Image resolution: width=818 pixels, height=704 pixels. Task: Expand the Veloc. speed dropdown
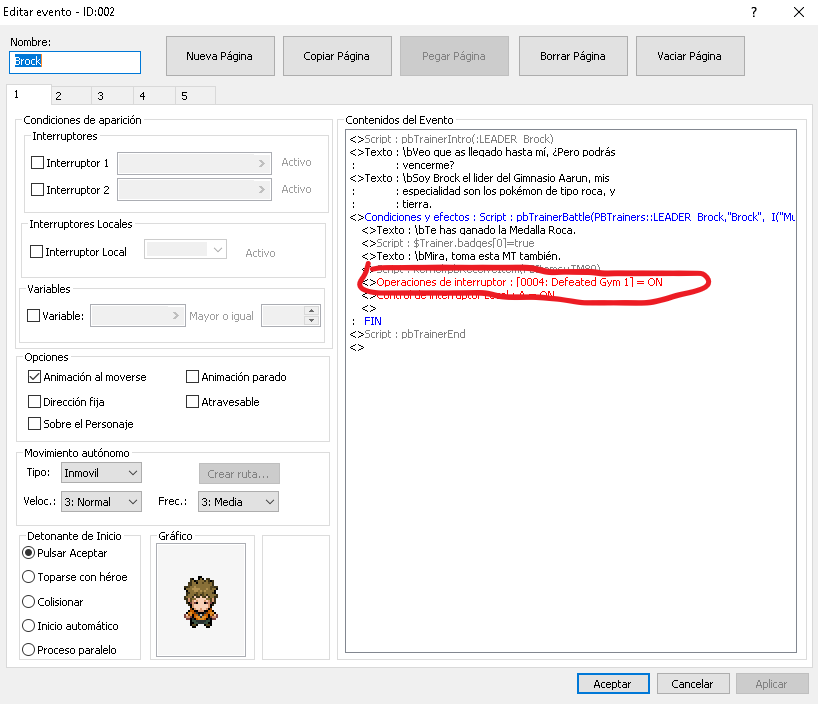tap(101, 501)
